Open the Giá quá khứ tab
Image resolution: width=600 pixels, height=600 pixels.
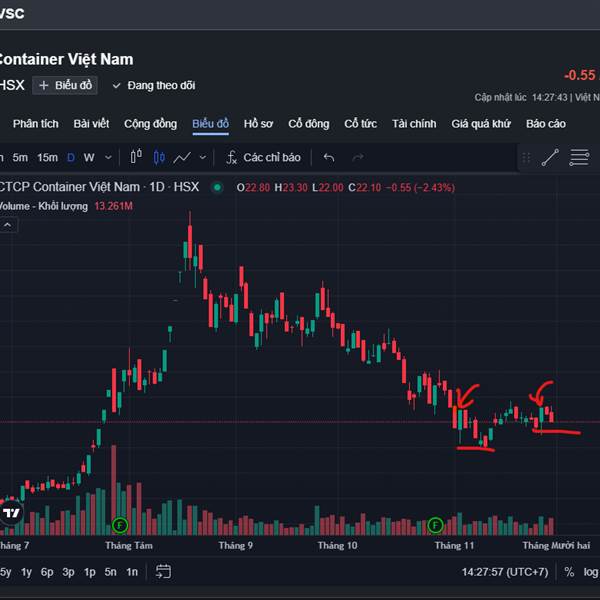[x=481, y=124]
